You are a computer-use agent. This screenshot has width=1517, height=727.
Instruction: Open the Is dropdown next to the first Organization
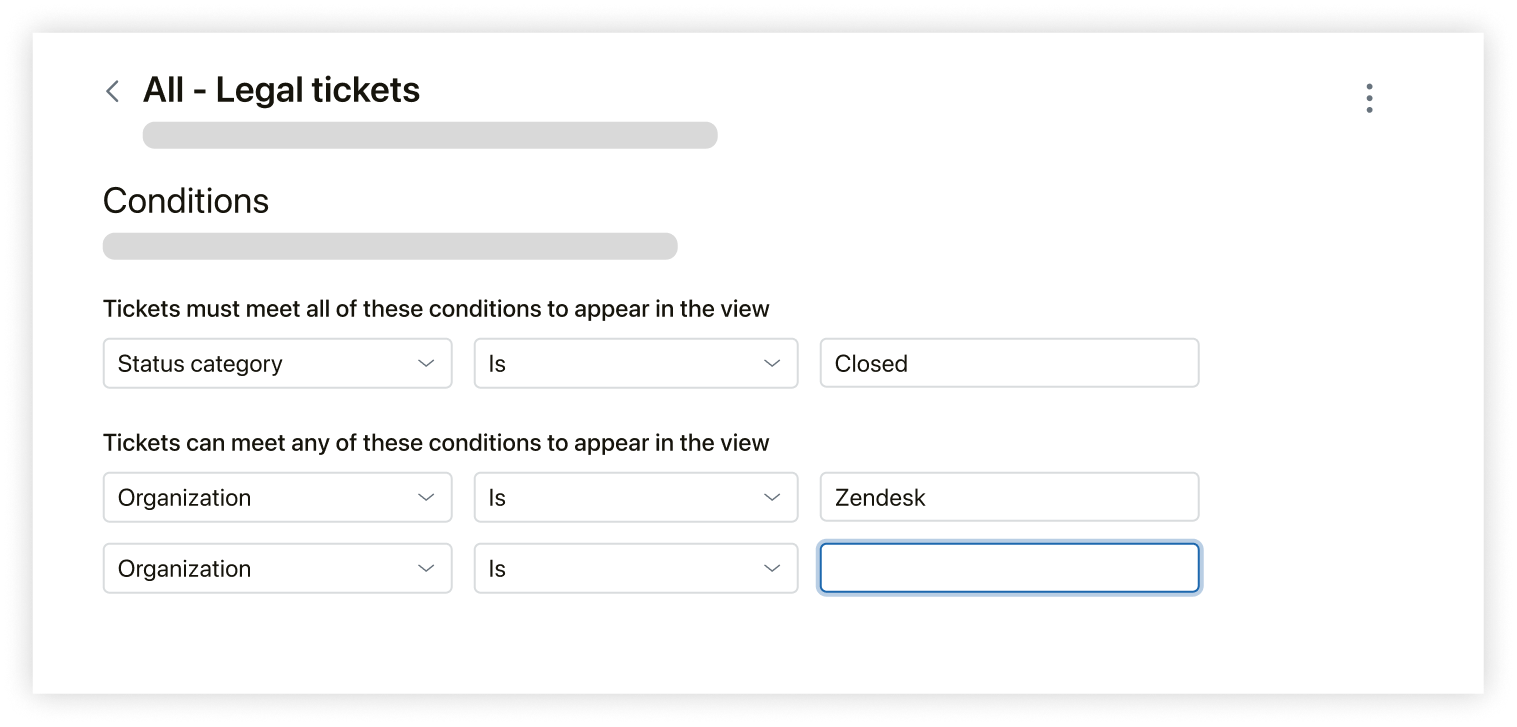click(636, 497)
